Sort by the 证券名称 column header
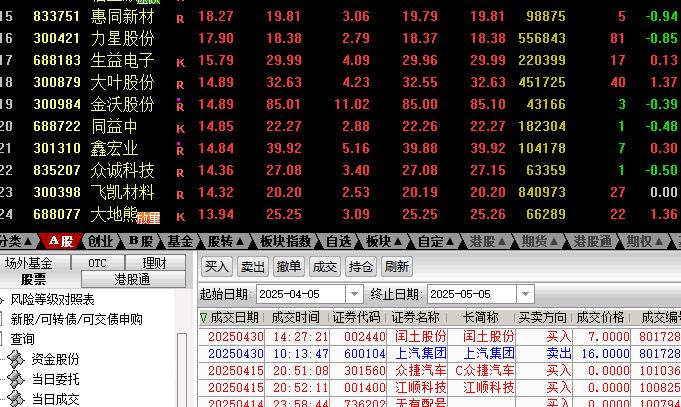The image size is (681, 407). tap(416, 318)
